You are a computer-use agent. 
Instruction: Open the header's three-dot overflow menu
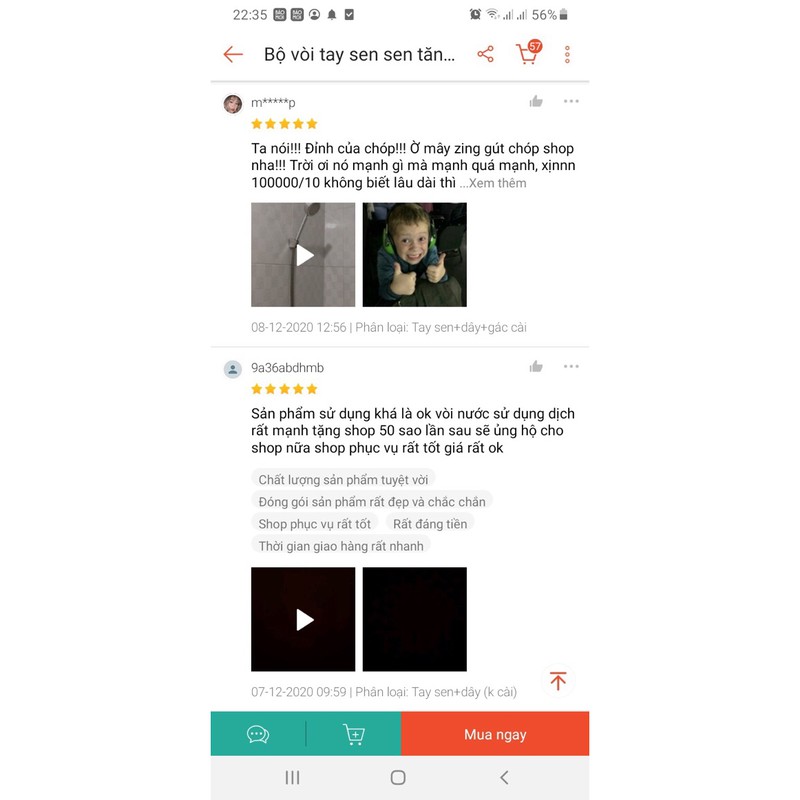[x=567, y=54]
